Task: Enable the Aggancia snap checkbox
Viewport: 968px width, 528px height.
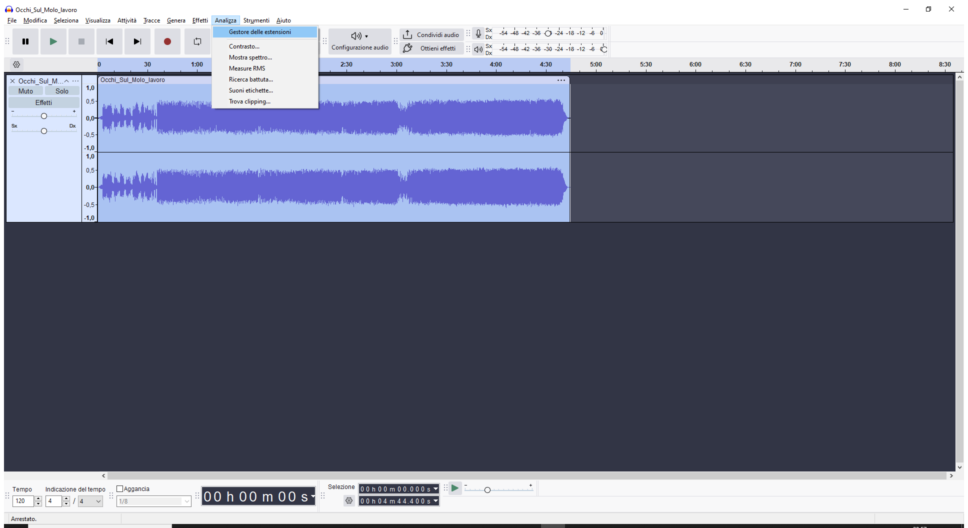Action: pyautogui.click(x=120, y=488)
